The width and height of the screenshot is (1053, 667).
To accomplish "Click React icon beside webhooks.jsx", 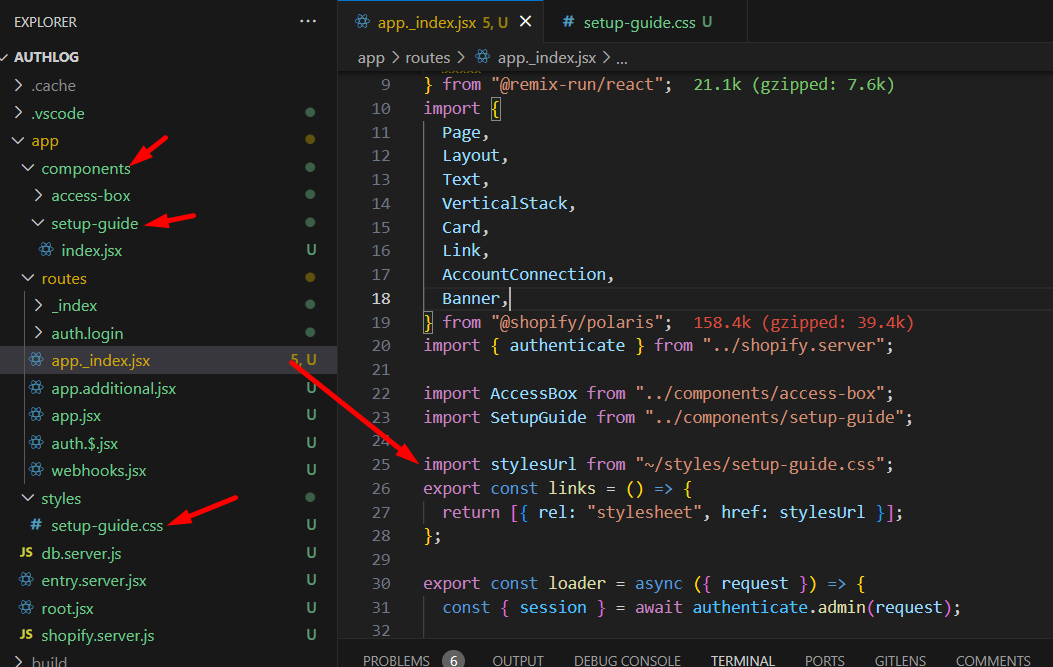I will point(36,470).
